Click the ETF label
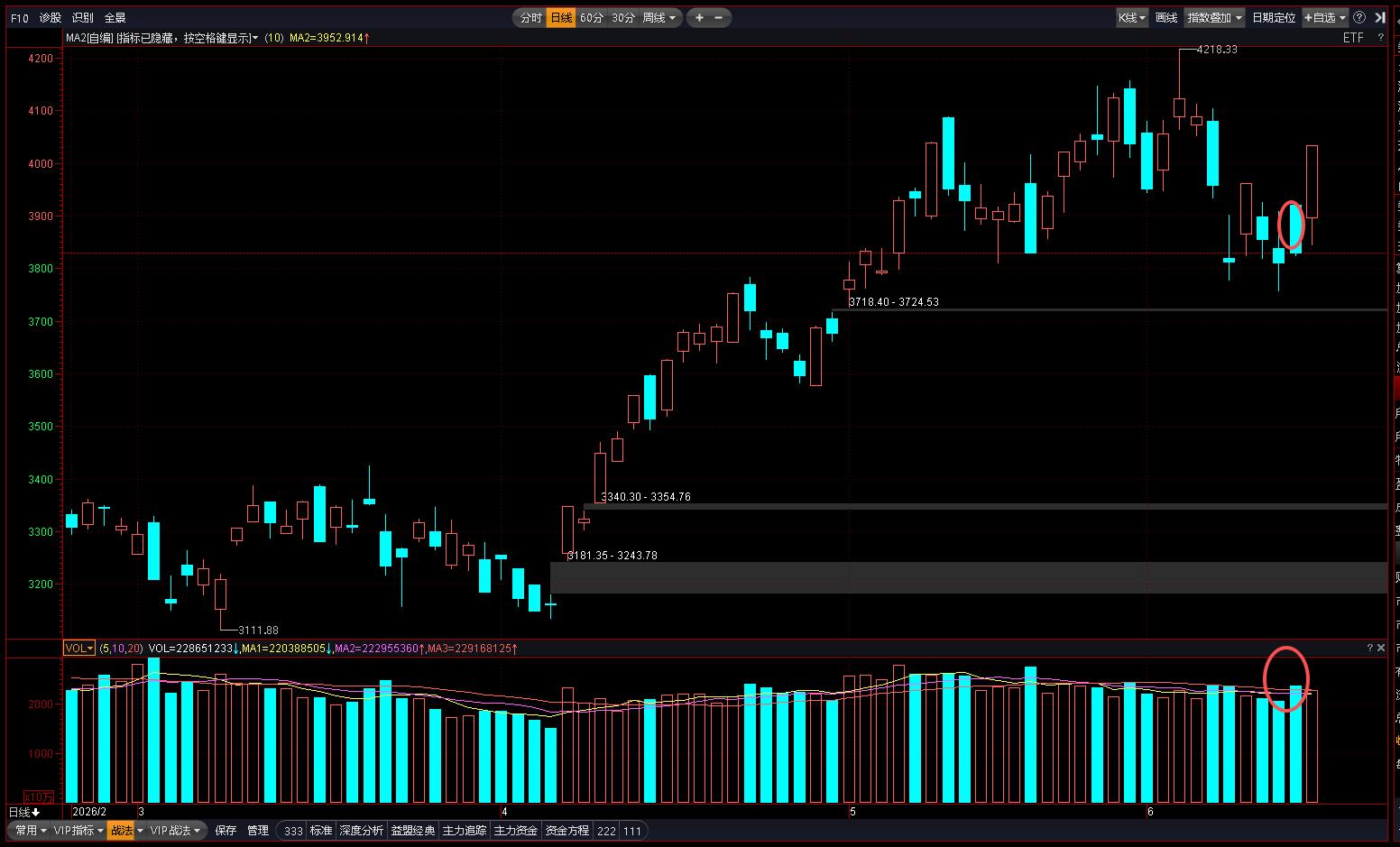1400x847 pixels. pyautogui.click(x=1353, y=38)
